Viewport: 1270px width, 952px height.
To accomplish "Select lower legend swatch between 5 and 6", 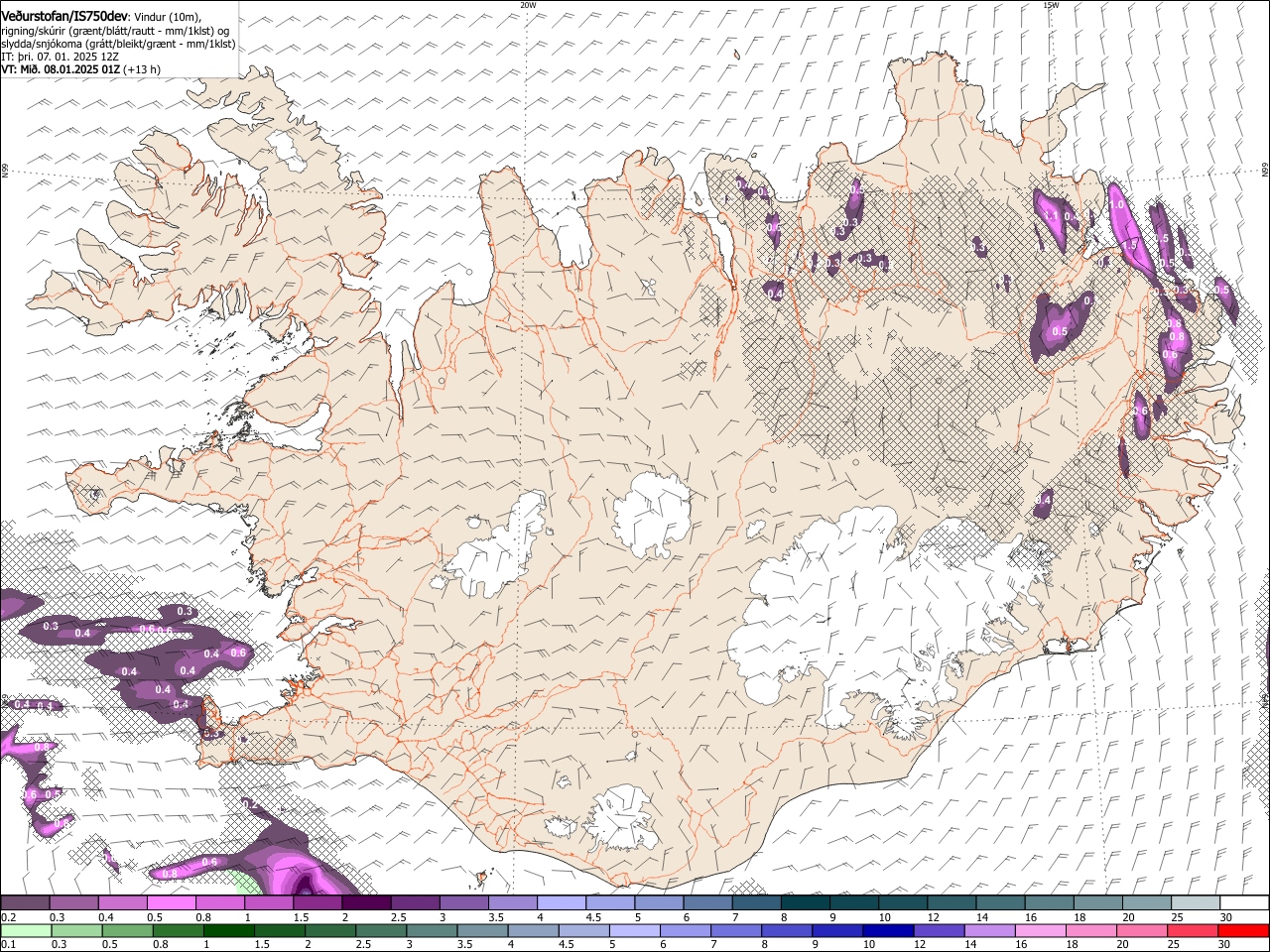I will click(x=634, y=931).
